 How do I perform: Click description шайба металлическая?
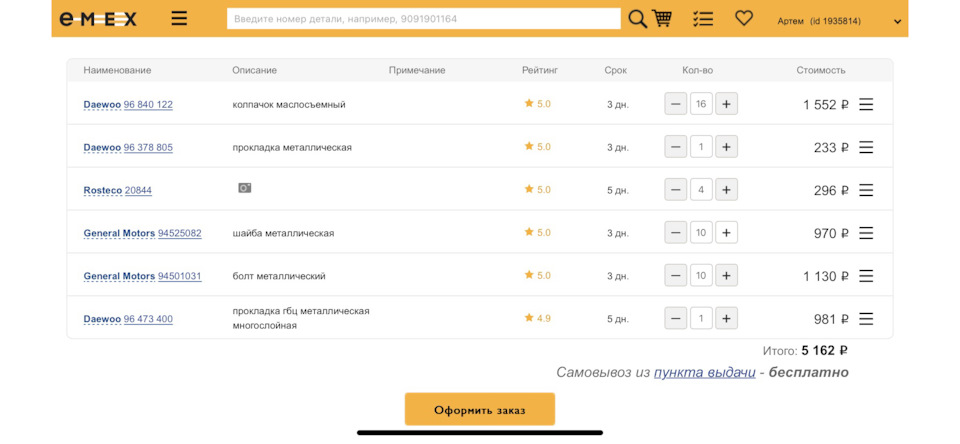[x=283, y=233]
